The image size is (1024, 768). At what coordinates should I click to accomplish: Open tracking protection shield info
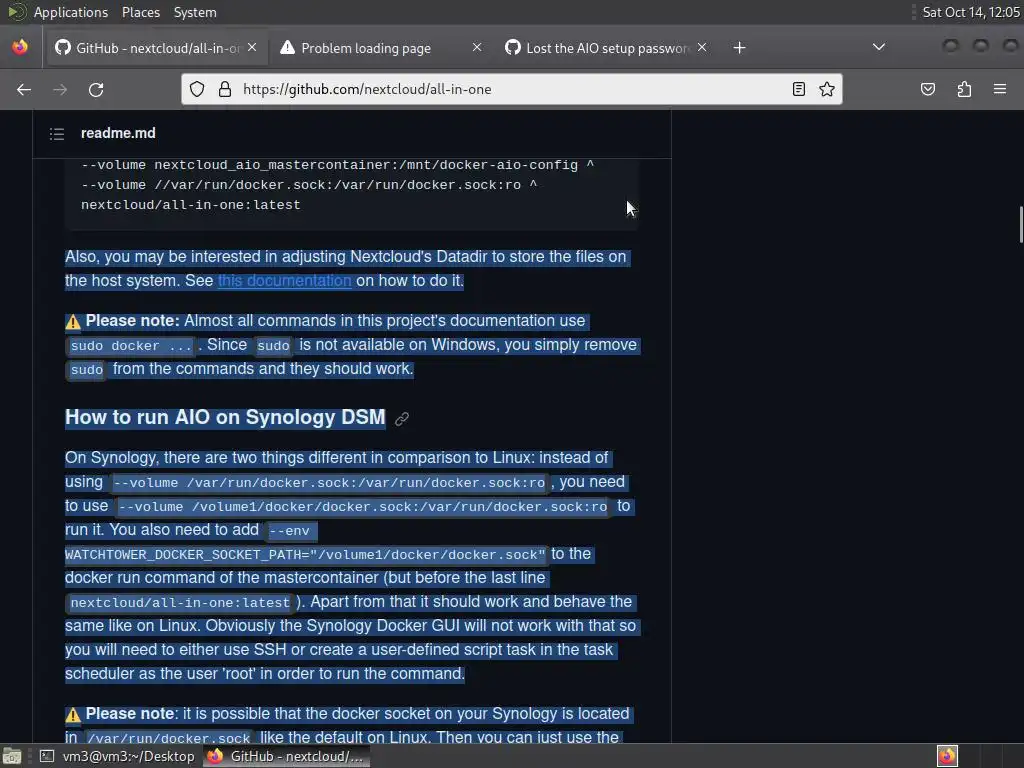197,89
